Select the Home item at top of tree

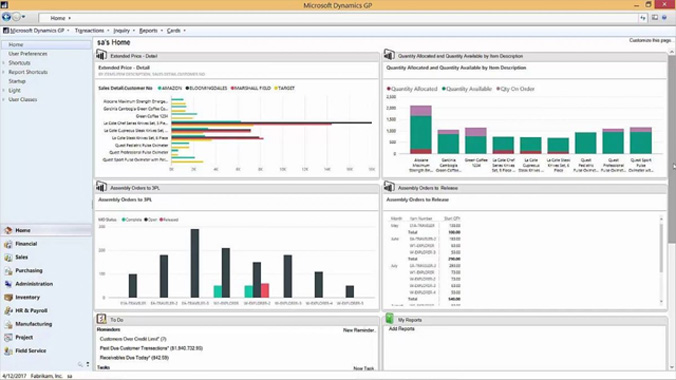coord(16,44)
